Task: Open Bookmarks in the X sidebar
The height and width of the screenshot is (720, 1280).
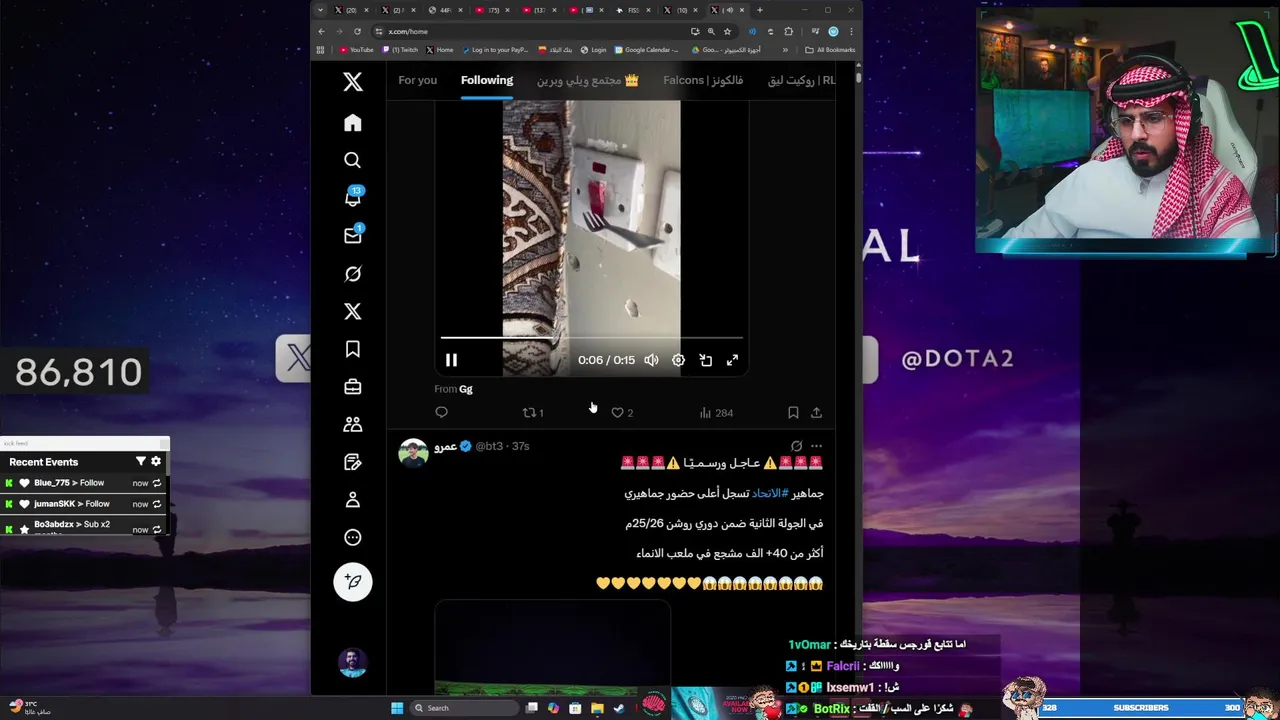Action: [x=353, y=349]
